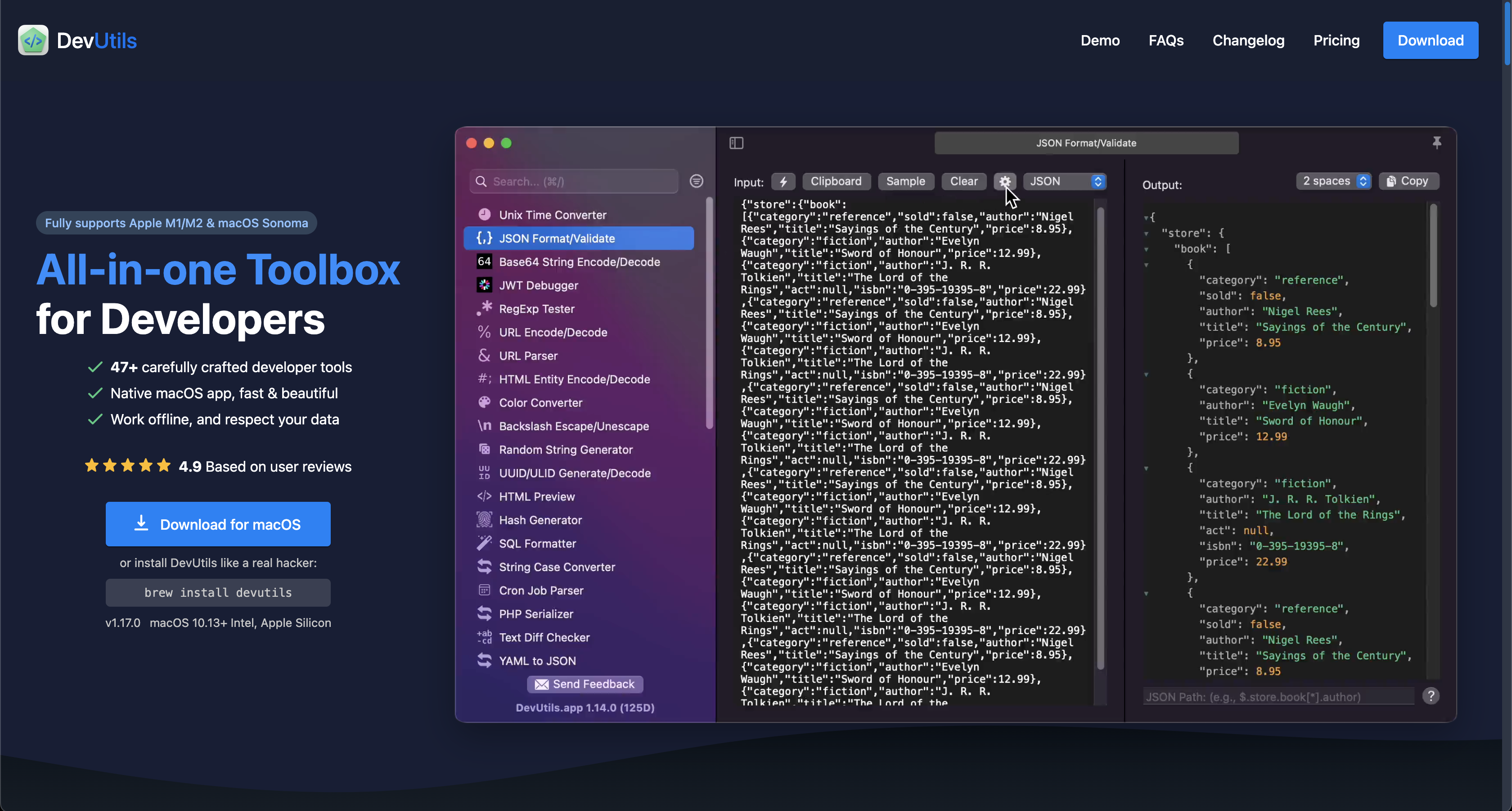
Task: Click the 'Fully supports Apple M1/M2' badge
Action: (x=176, y=223)
